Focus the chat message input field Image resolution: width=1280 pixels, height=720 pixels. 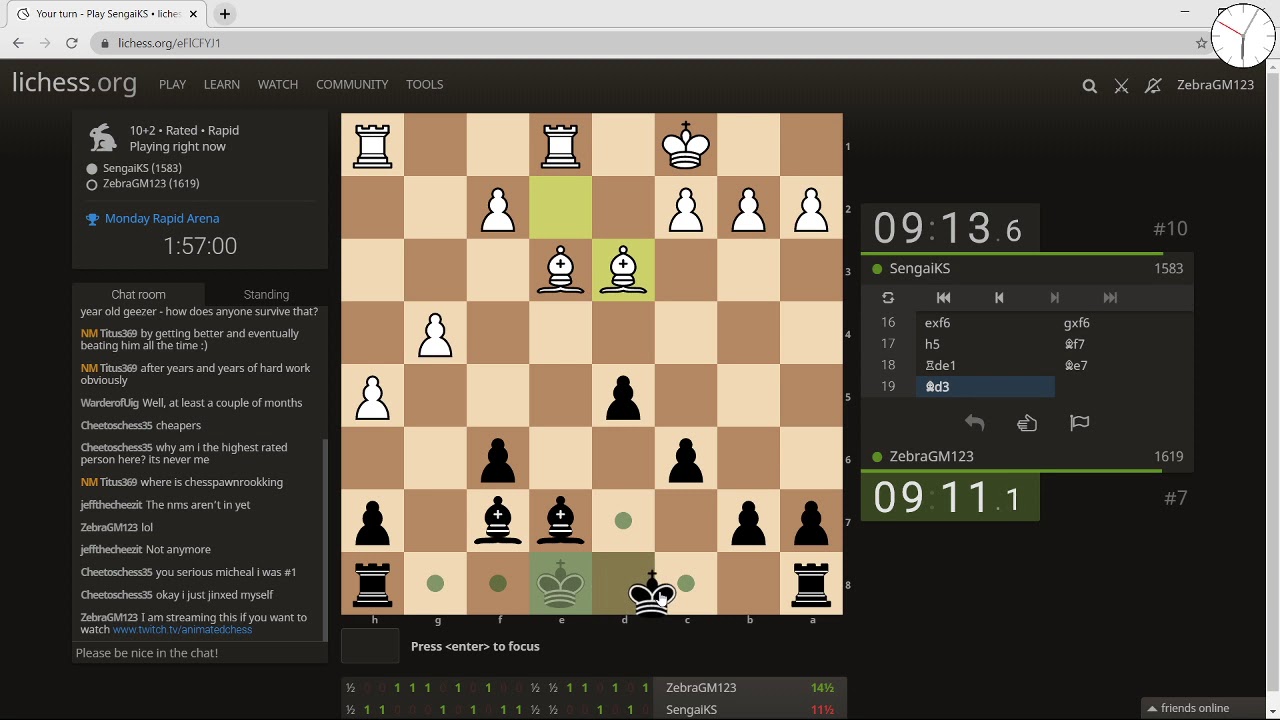[200, 653]
